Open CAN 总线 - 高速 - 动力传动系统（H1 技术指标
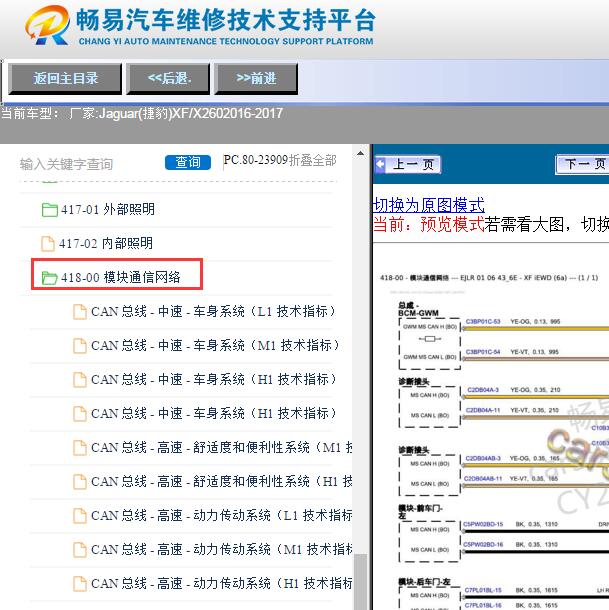This screenshot has width=609, height=610. tap(222, 583)
